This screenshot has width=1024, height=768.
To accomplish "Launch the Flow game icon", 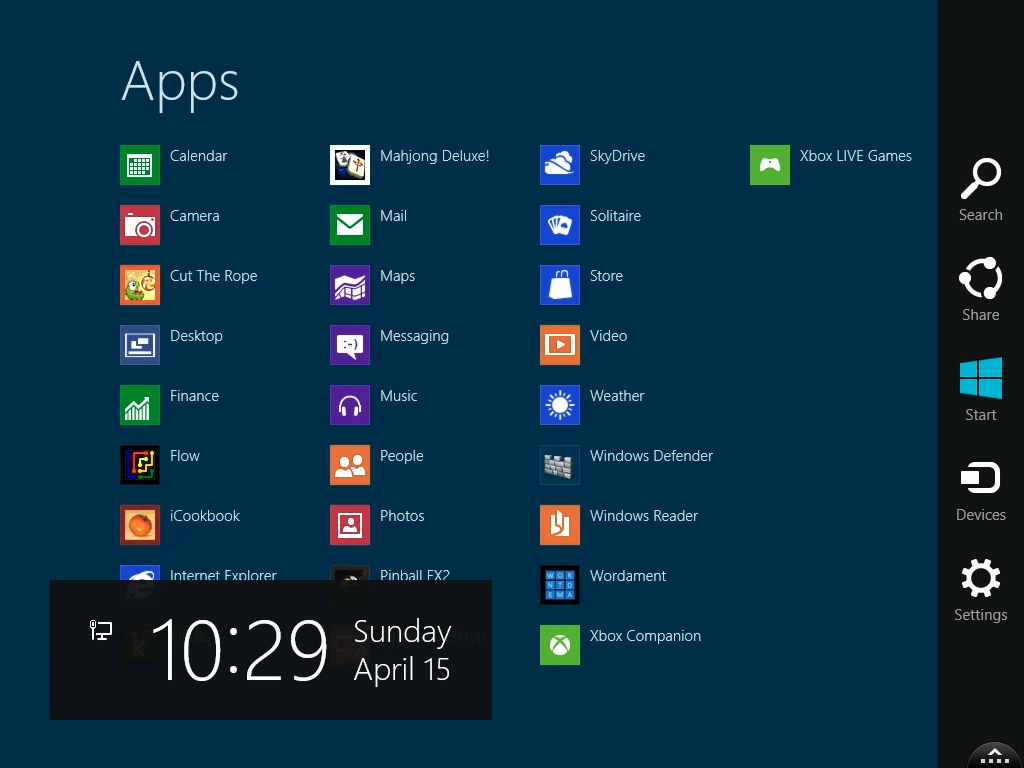I will click(140, 465).
